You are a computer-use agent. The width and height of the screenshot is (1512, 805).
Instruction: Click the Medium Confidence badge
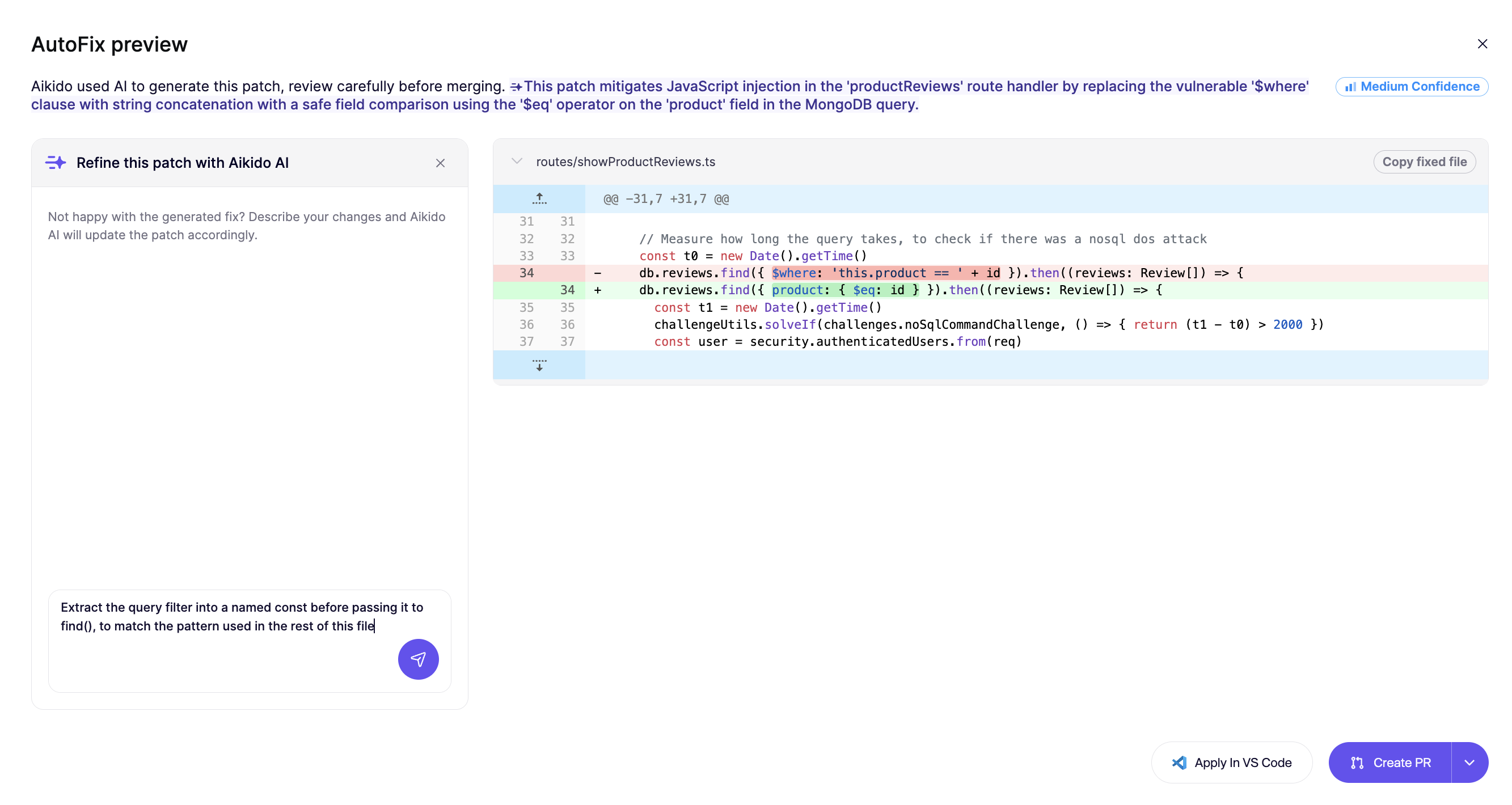pos(1412,86)
